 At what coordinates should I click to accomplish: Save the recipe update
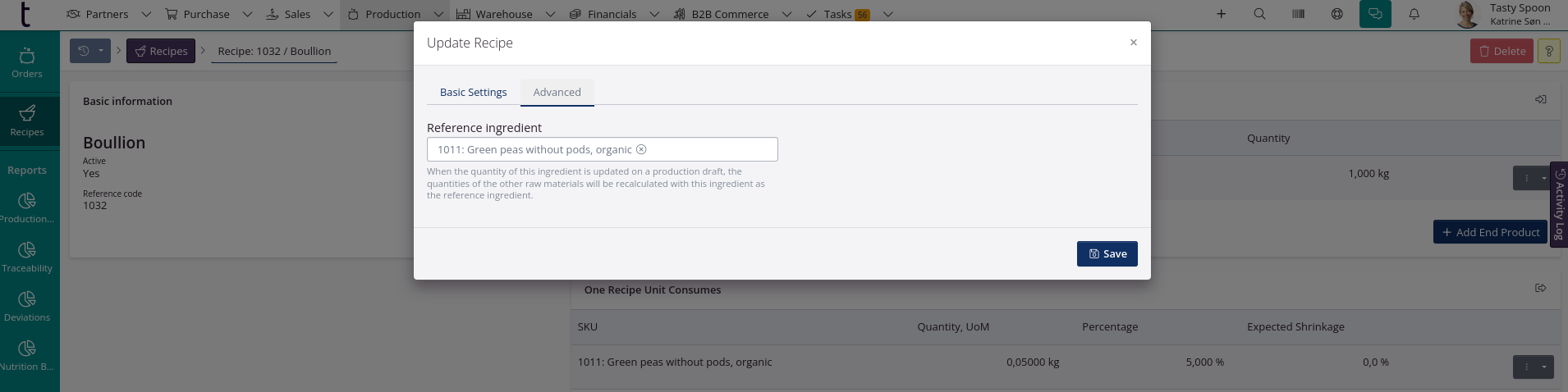[x=1107, y=253]
